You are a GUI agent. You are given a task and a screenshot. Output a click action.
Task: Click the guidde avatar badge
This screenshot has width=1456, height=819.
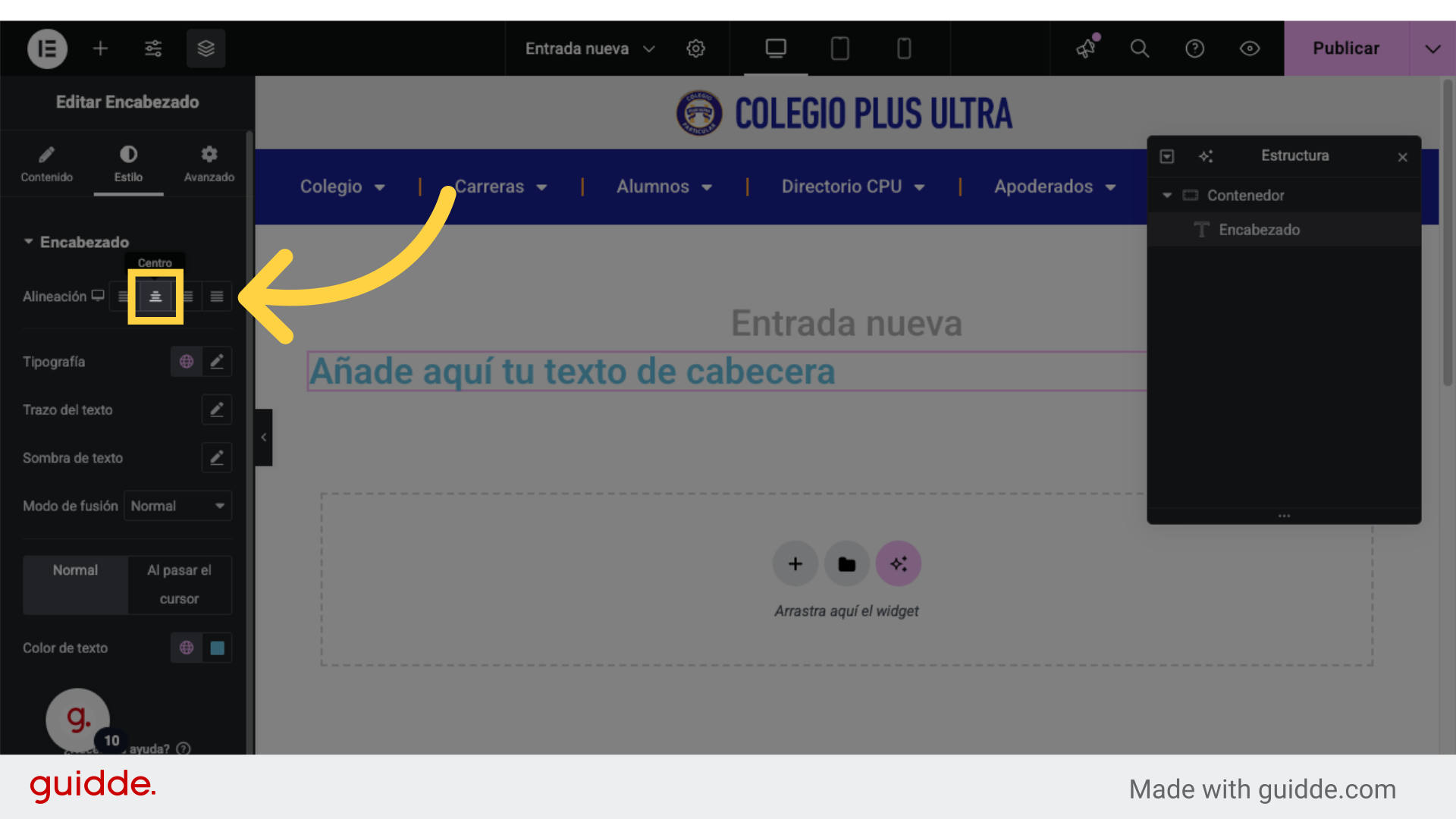tap(78, 719)
